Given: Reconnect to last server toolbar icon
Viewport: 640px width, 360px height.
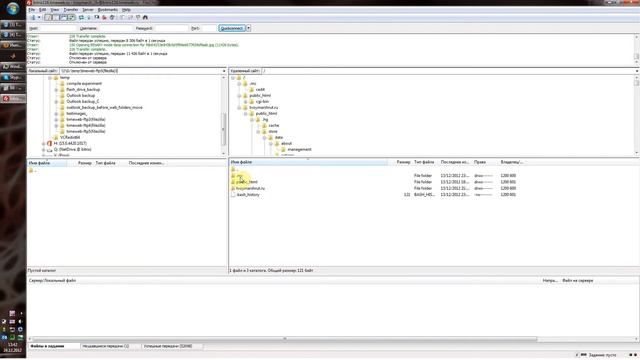Looking at the screenshot, I should pyautogui.click(x=112, y=18).
